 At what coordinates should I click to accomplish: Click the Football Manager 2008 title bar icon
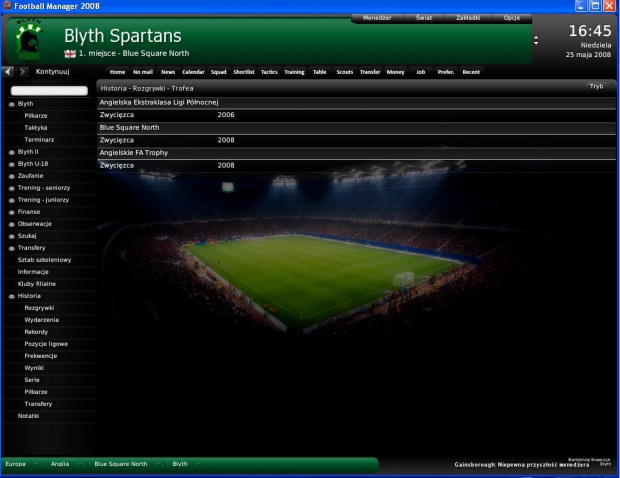click(7, 6)
